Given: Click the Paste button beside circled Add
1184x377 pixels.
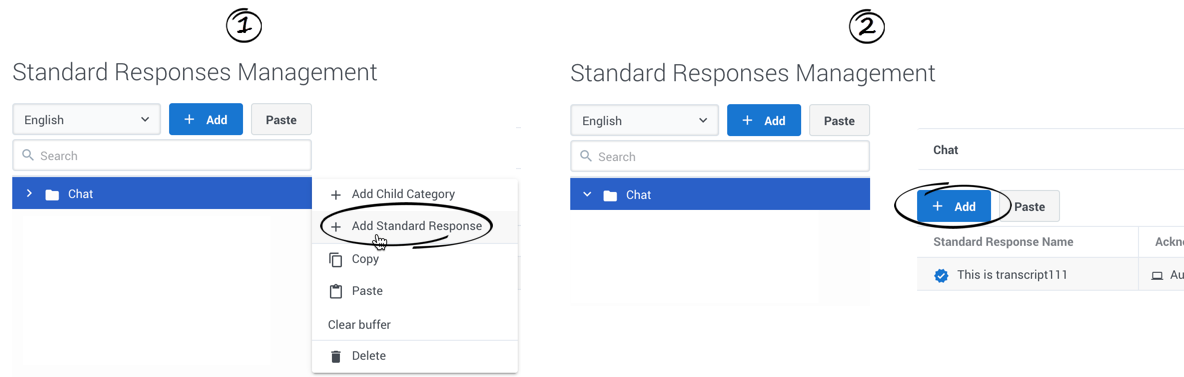Looking at the screenshot, I should [1029, 206].
